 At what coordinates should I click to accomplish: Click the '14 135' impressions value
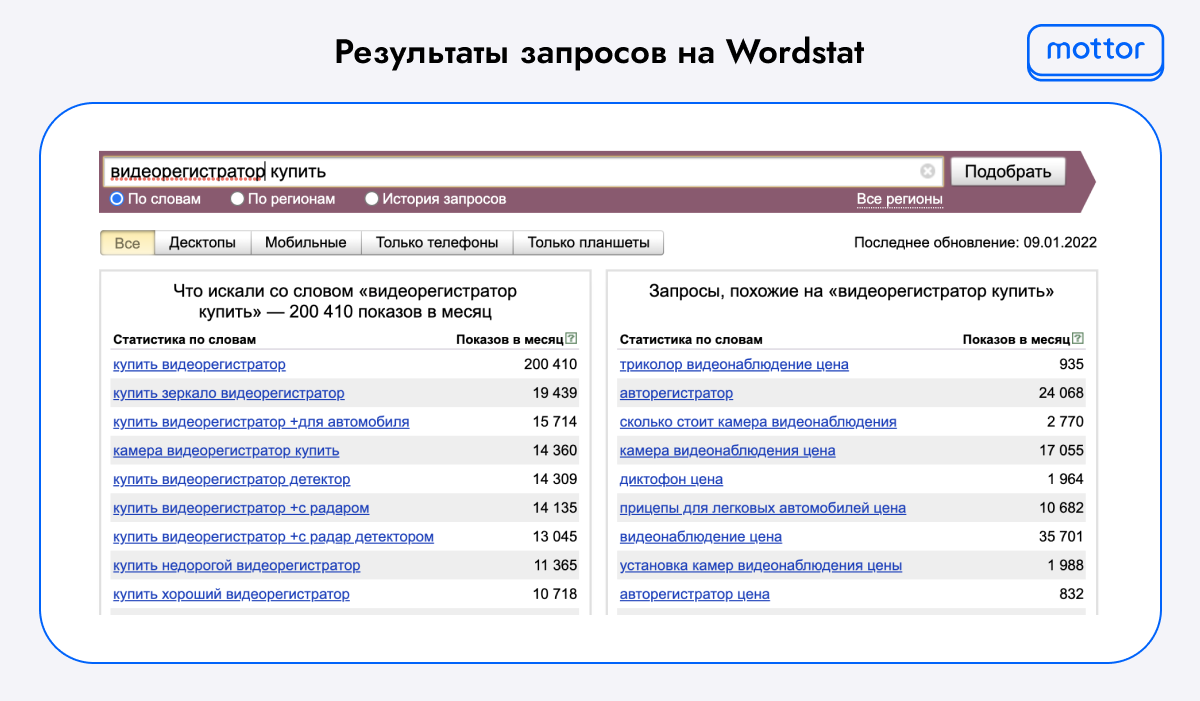point(554,508)
